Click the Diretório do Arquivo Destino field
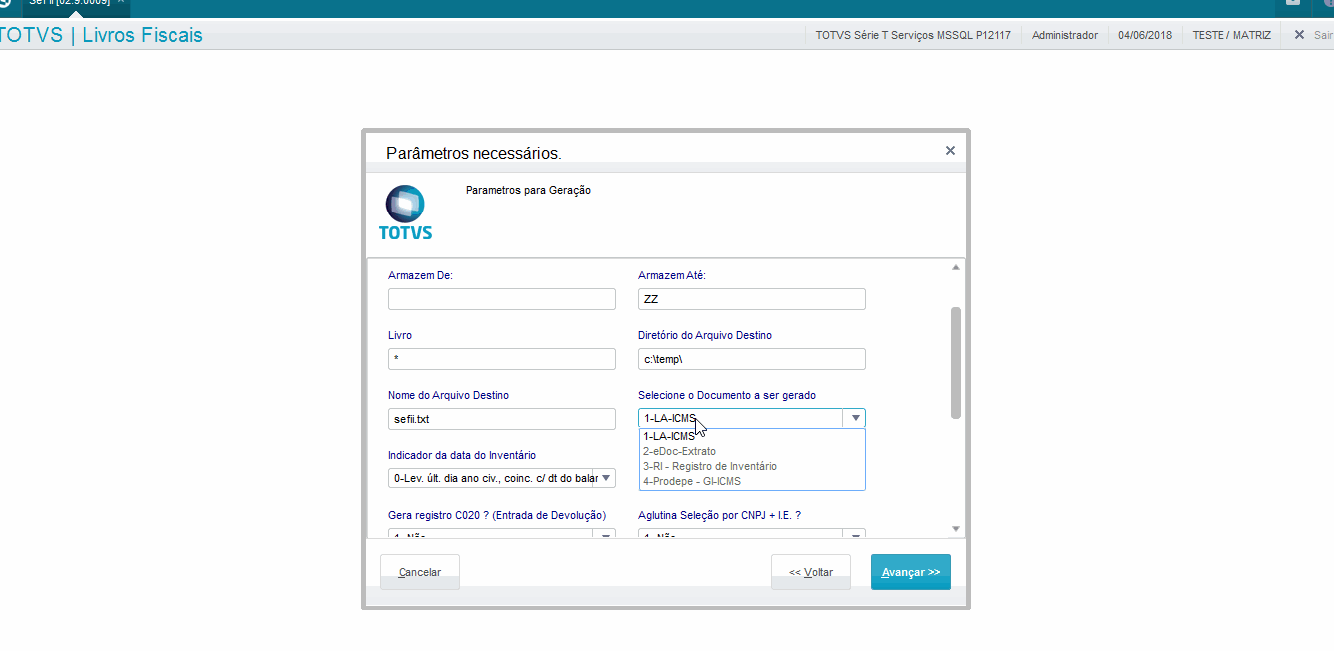The height and width of the screenshot is (651, 1334). point(752,359)
